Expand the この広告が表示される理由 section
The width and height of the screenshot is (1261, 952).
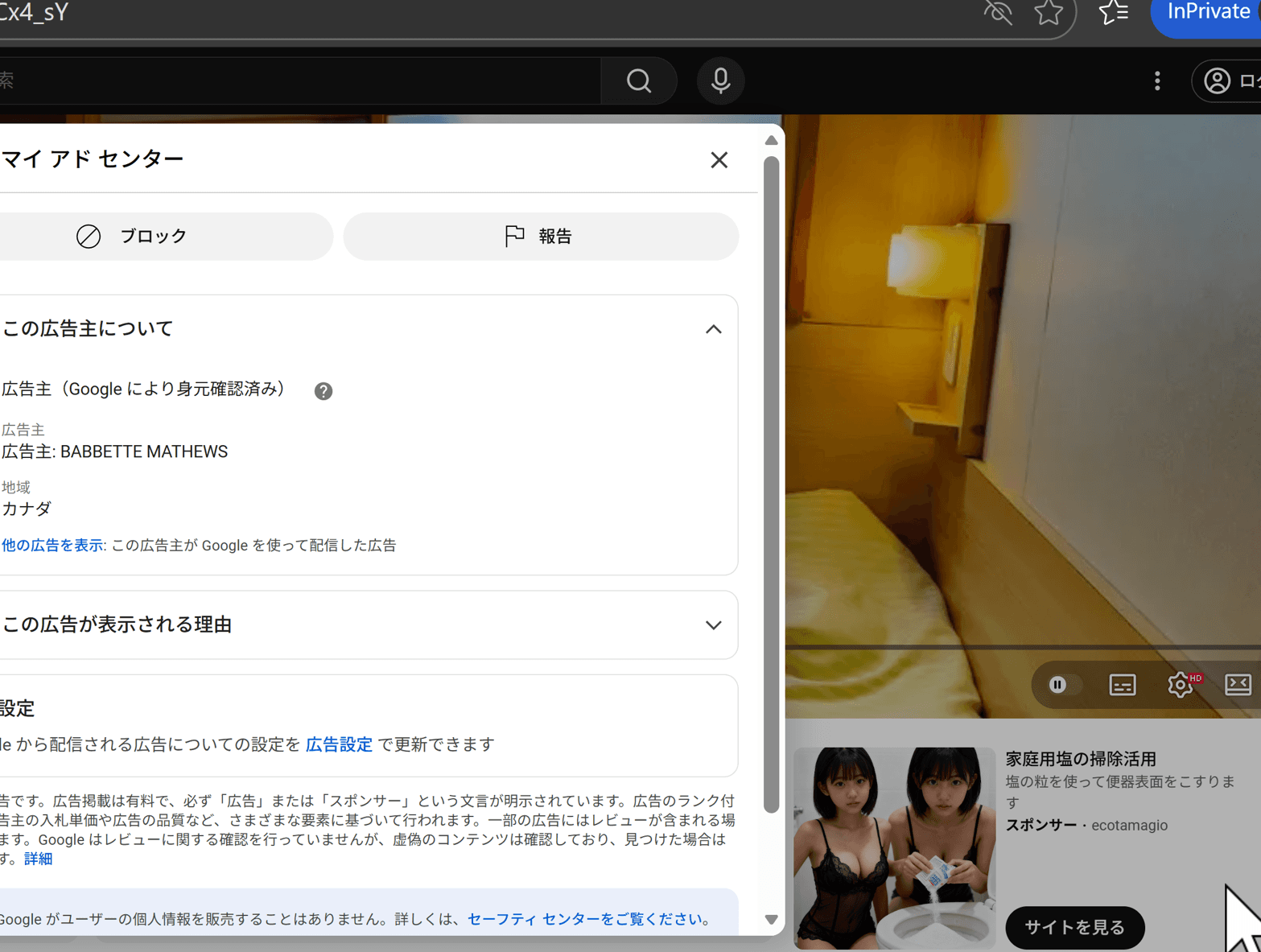713,625
